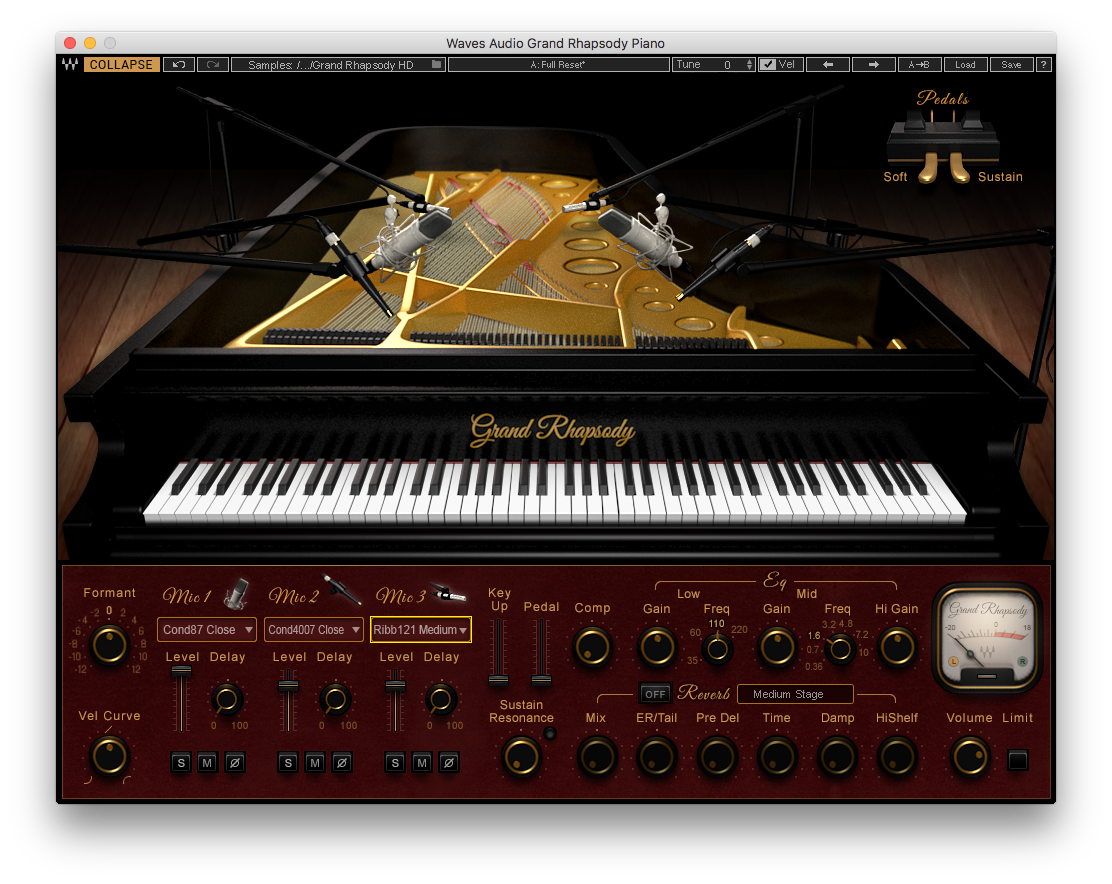Click the Eq Low Freq knob
Viewport: 1112px width, 884px height.
pyautogui.click(x=717, y=649)
